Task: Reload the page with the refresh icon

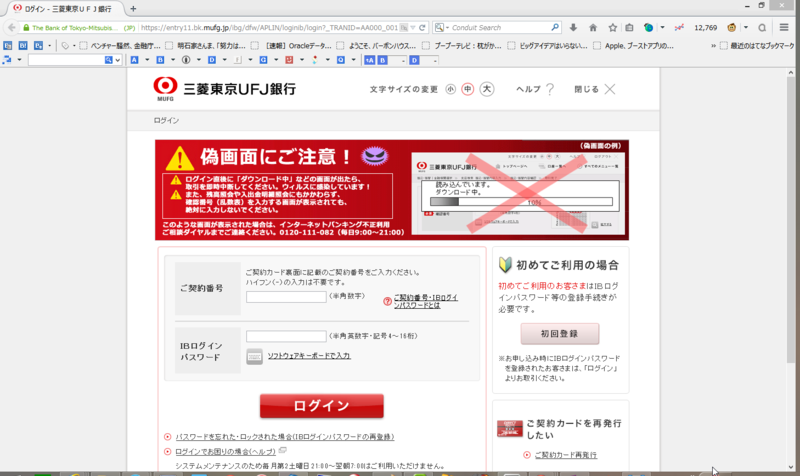Action: [422, 28]
